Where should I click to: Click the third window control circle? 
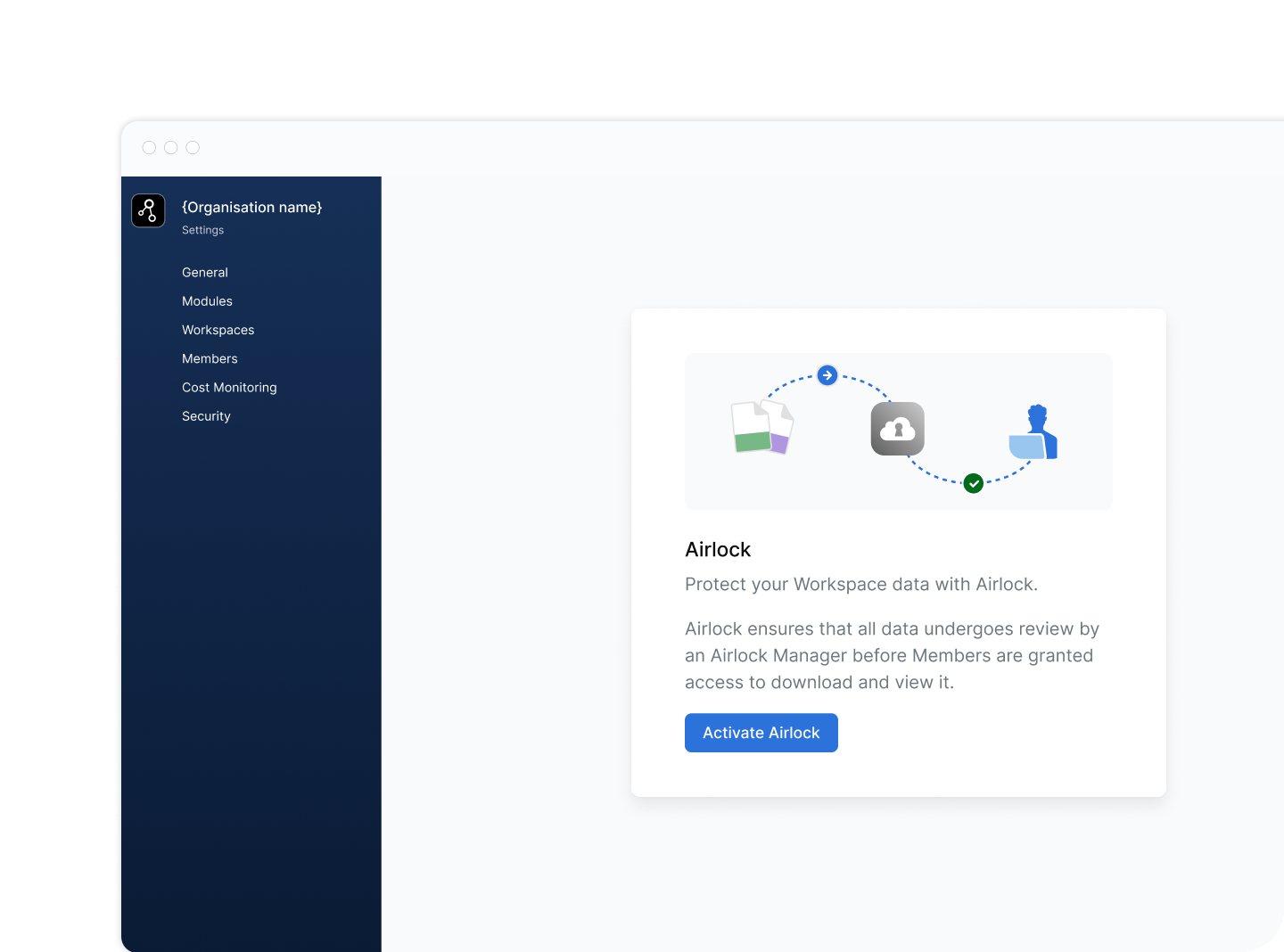coord(193,148)
